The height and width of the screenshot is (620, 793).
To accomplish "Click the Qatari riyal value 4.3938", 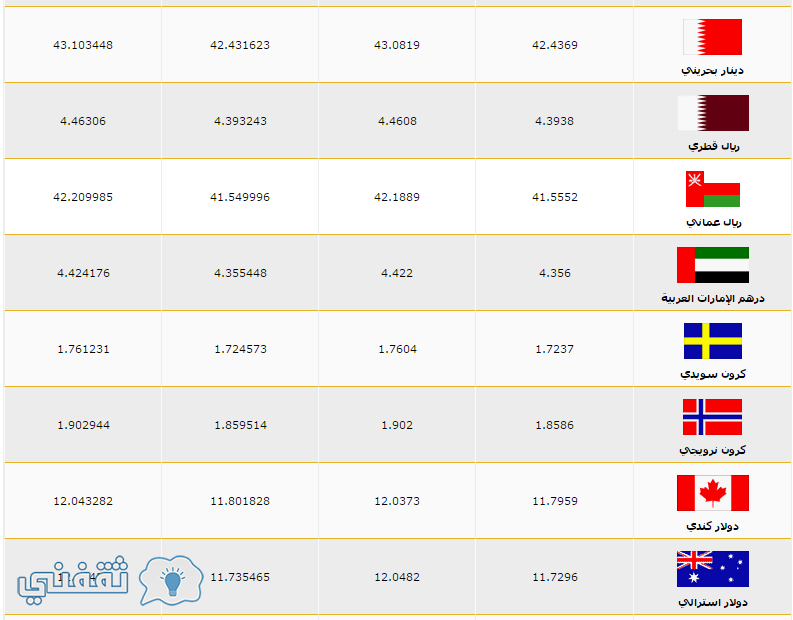I will [554, 121].
